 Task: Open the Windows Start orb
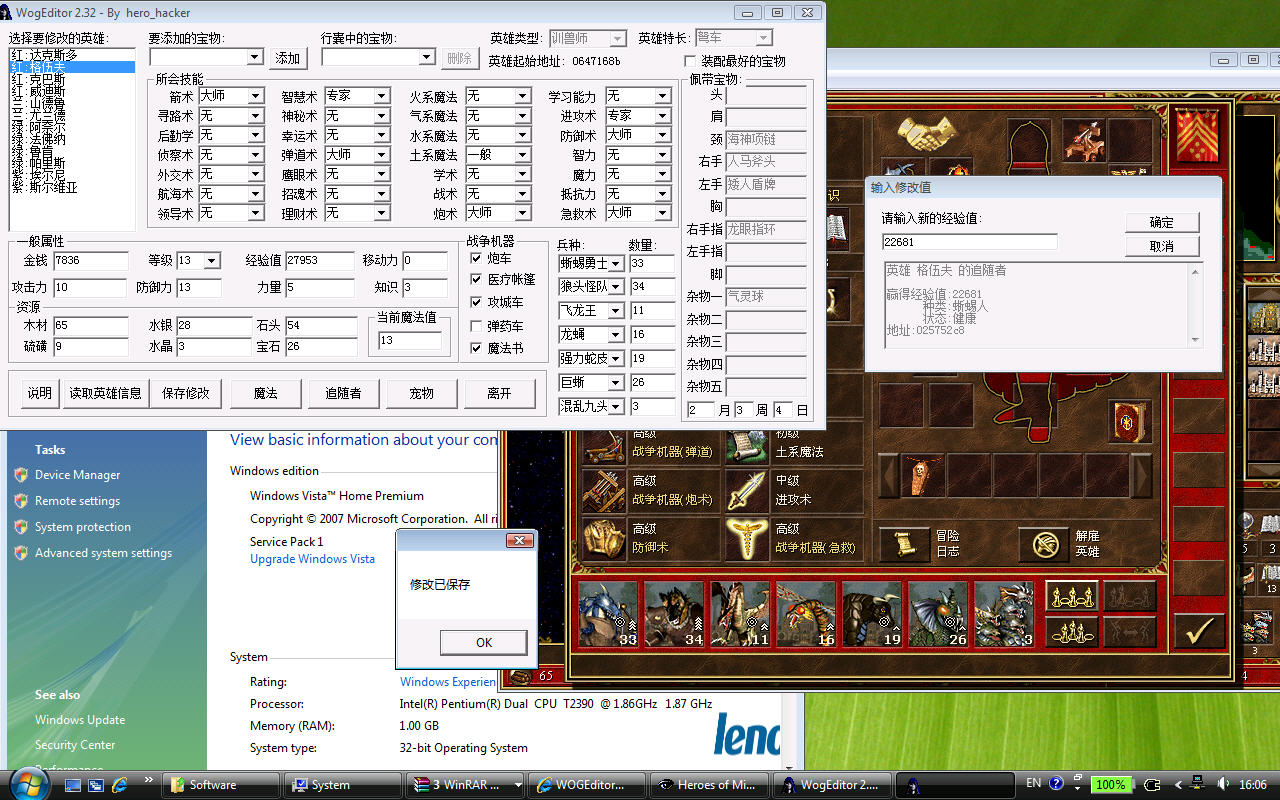pyautogui.click(x=29, y=783)
